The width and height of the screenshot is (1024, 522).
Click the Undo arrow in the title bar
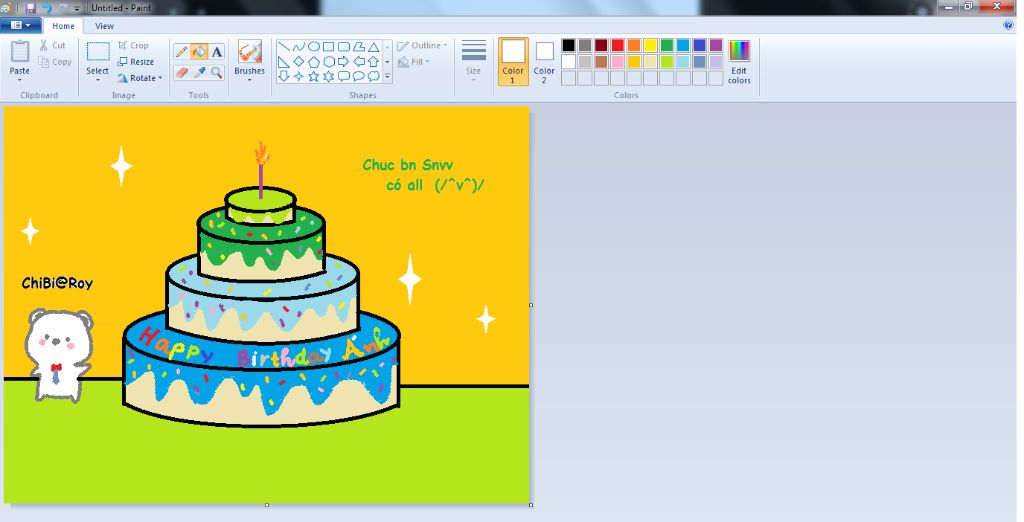[47, 8]
